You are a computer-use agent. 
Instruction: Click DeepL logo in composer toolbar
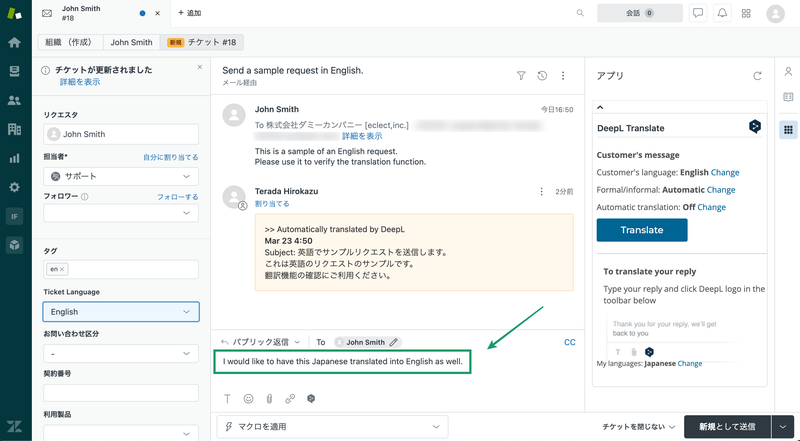point(311,399)
